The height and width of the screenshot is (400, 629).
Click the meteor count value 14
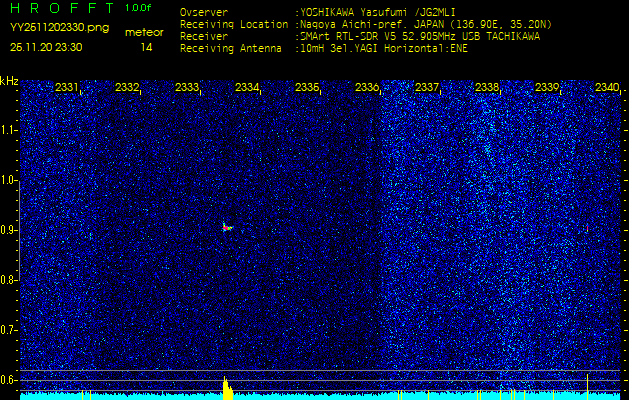(146, 48)
